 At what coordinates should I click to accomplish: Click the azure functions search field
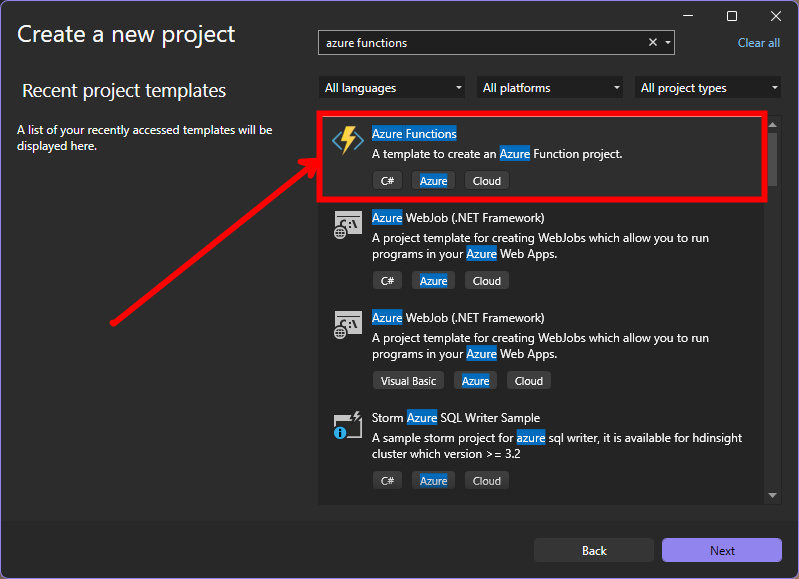pos(480,43)
